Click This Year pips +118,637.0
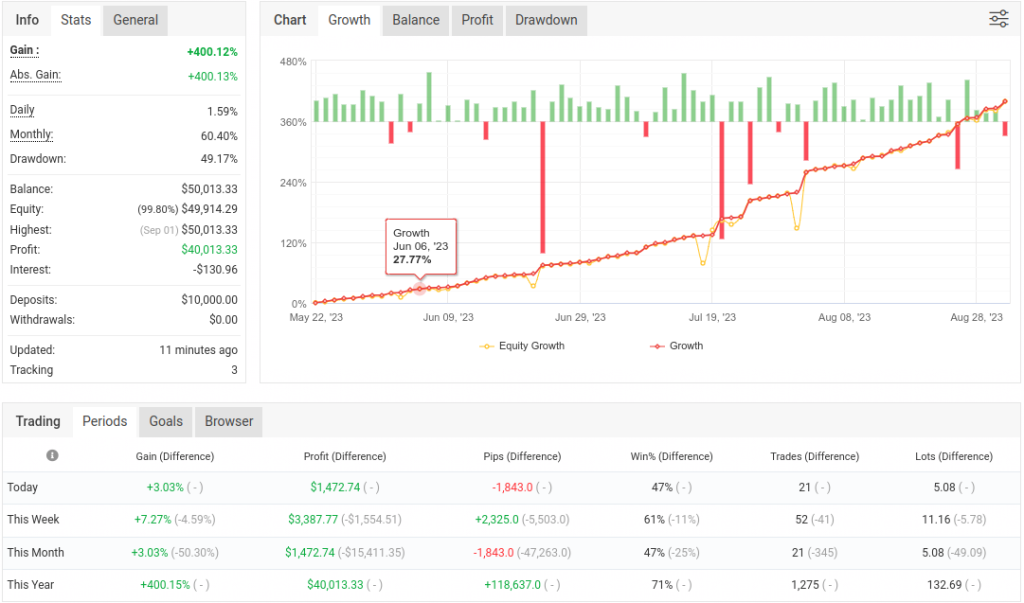Screen dimensions: 1024x603 click(512, 585)
